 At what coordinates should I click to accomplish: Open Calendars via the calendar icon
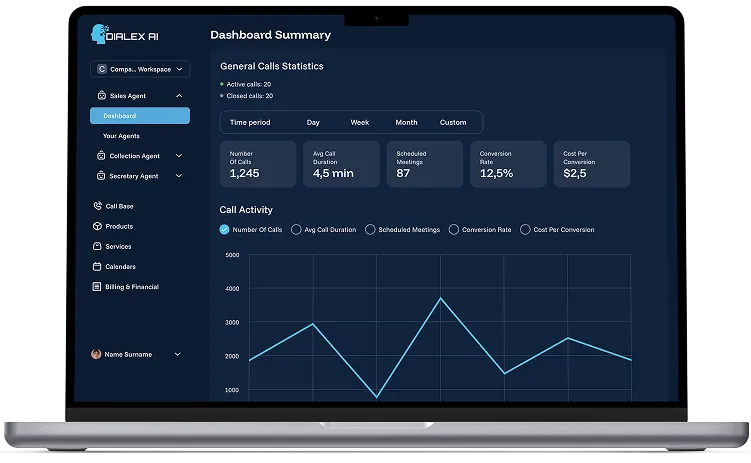click(x=97, y=266)
